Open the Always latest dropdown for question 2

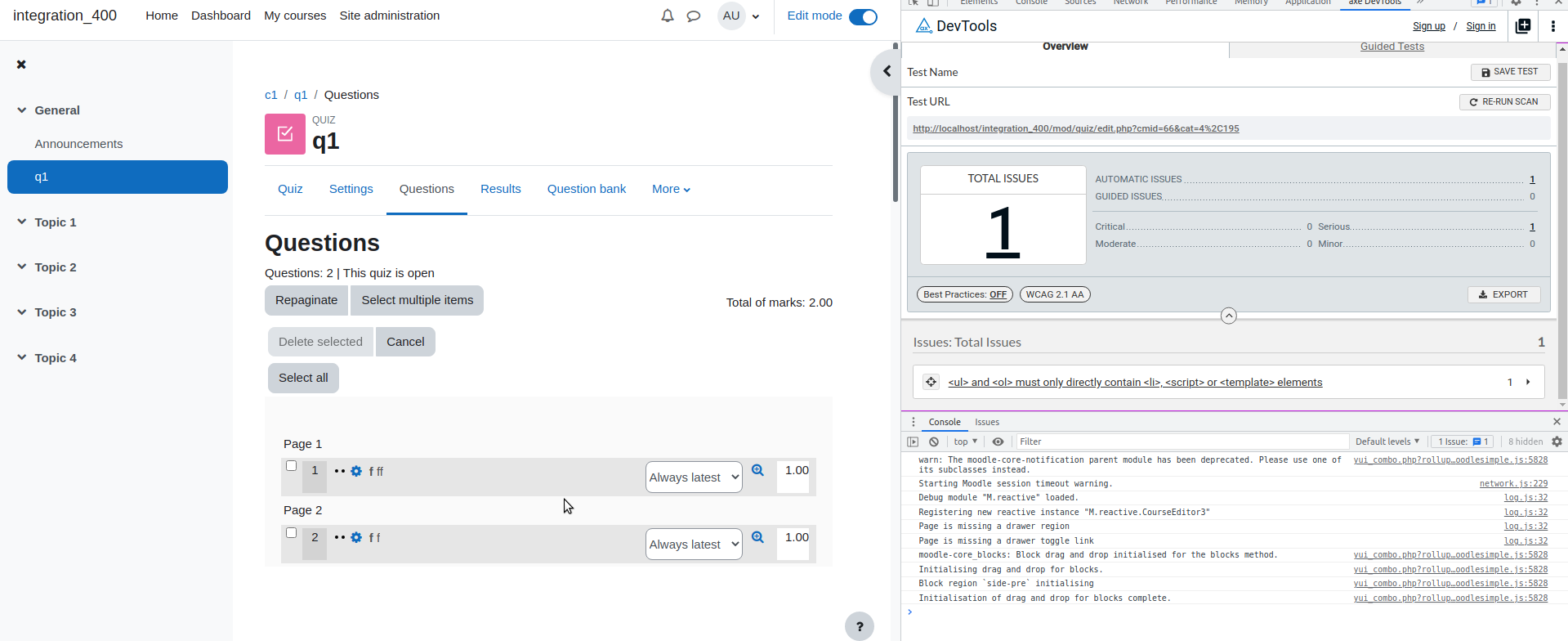(x=694, y=545)
